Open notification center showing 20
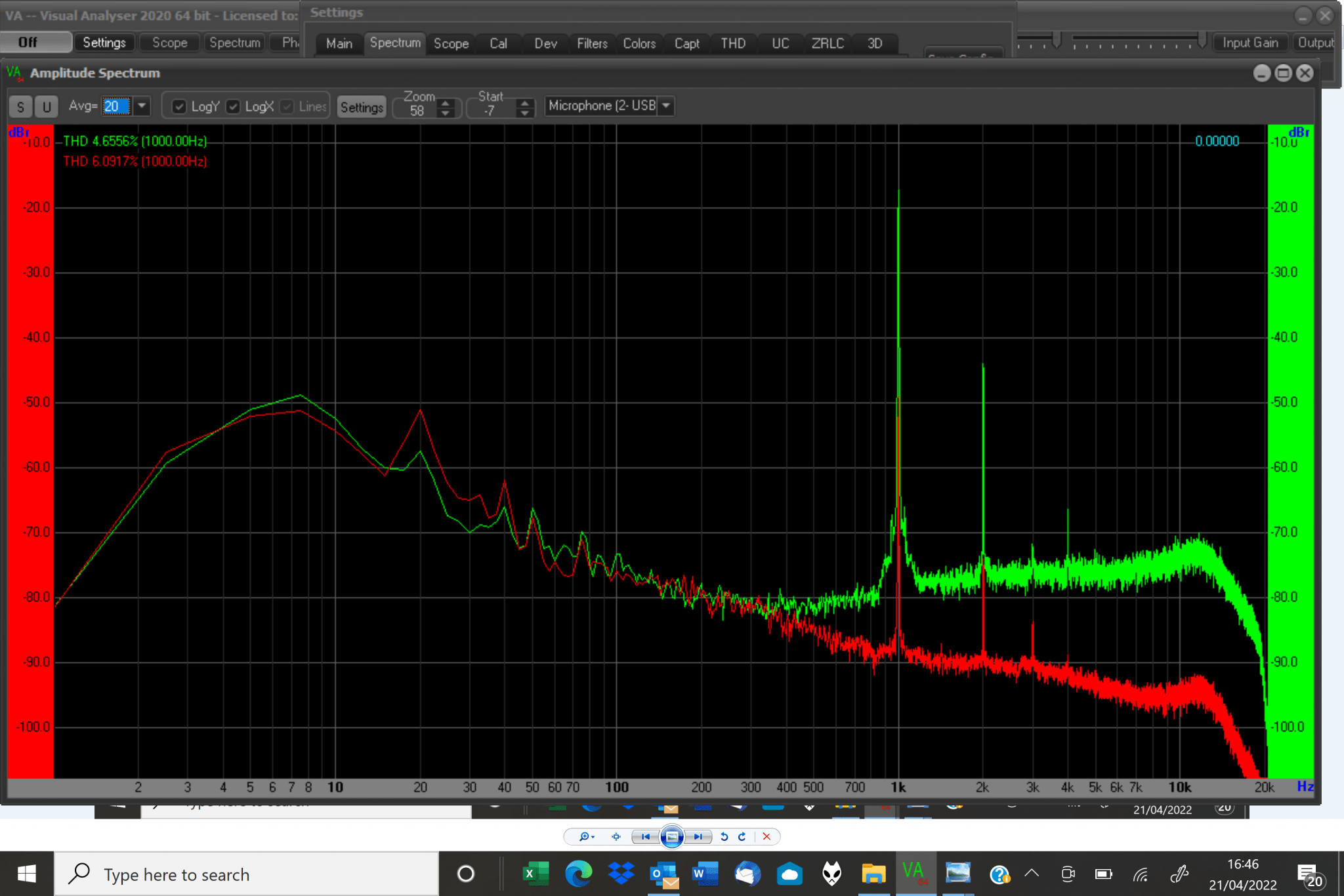This screenshot has width=1344, height=896. pyautogui.click(x=1310, y=875)
